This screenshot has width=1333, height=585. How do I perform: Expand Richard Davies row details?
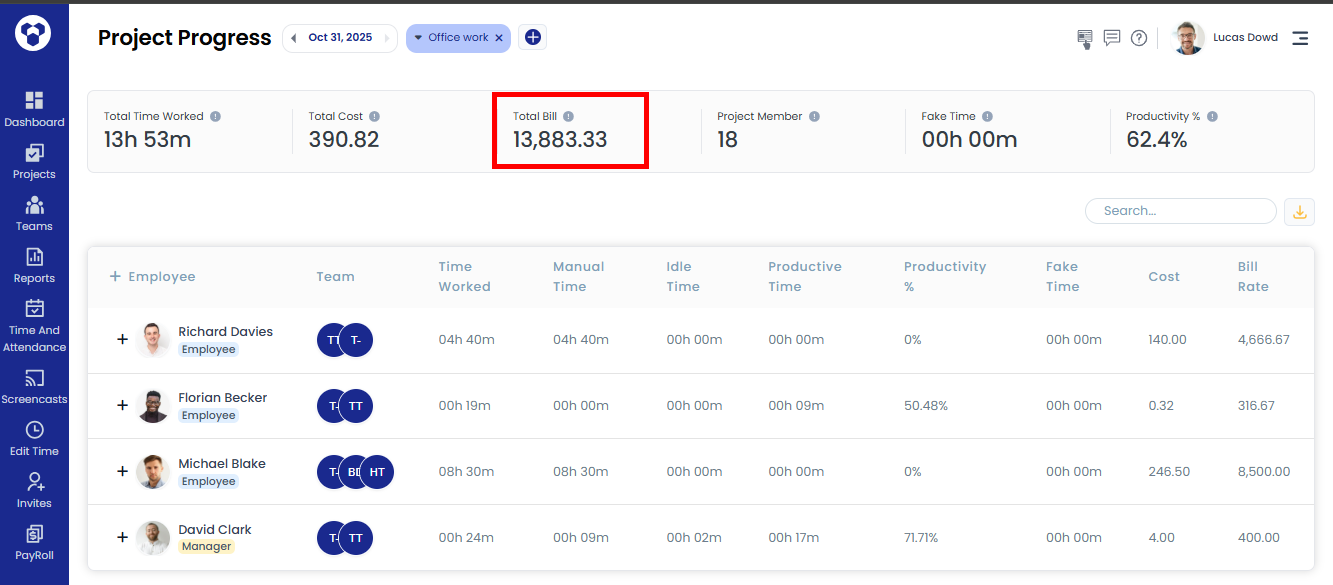point(123,339)
